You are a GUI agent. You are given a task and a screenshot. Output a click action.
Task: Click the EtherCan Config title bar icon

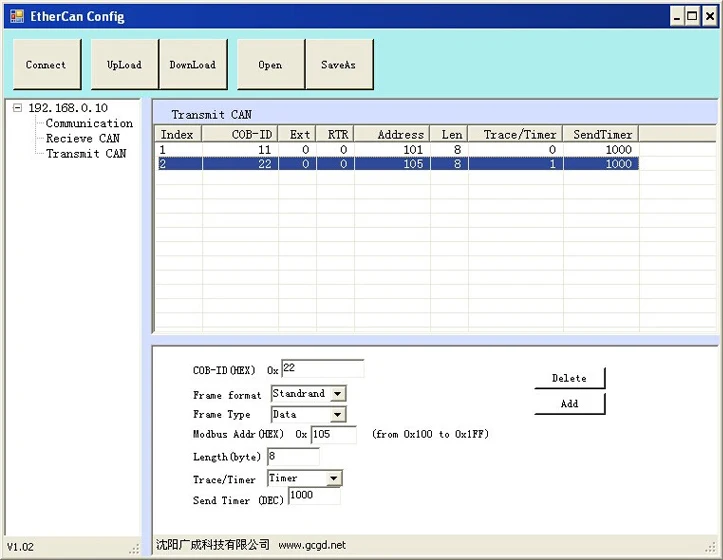(17, 16)
